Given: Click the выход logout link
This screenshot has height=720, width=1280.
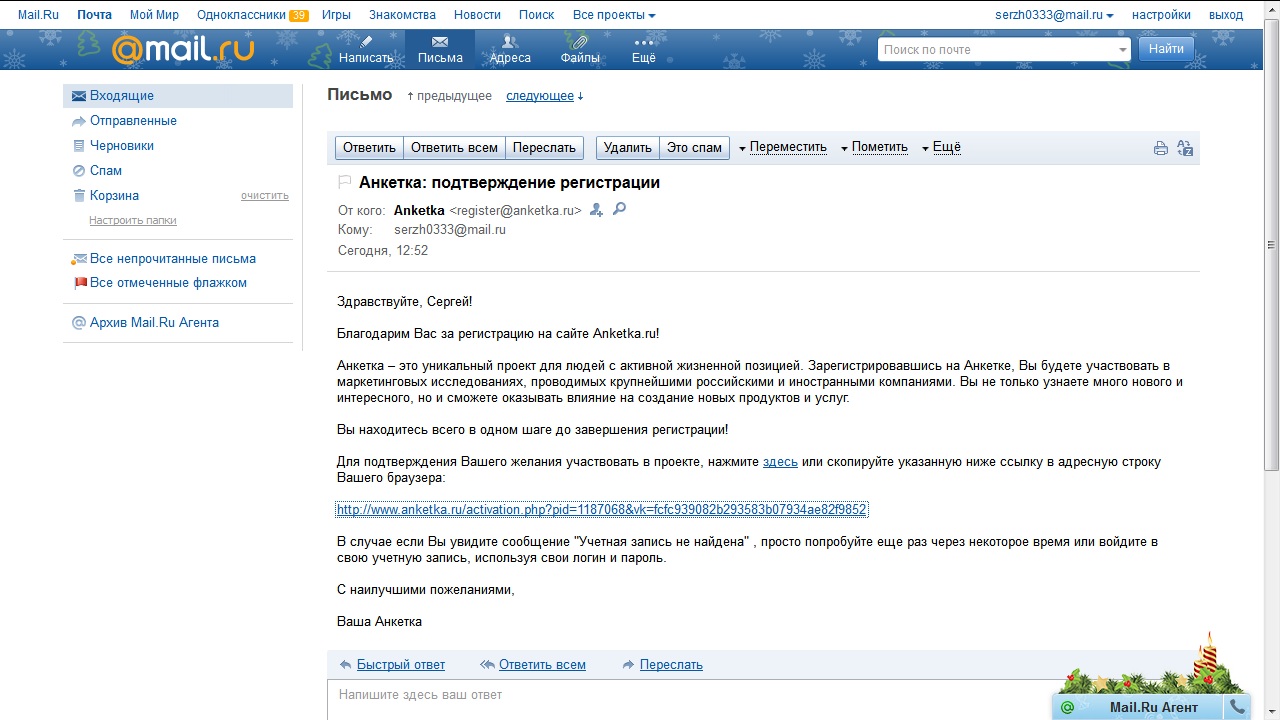Looking at the screenshot, I should [x=1225, y=15].
